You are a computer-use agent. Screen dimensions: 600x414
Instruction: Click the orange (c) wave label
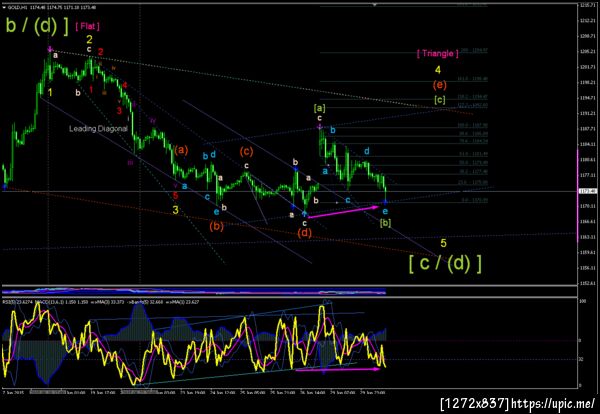246,152
